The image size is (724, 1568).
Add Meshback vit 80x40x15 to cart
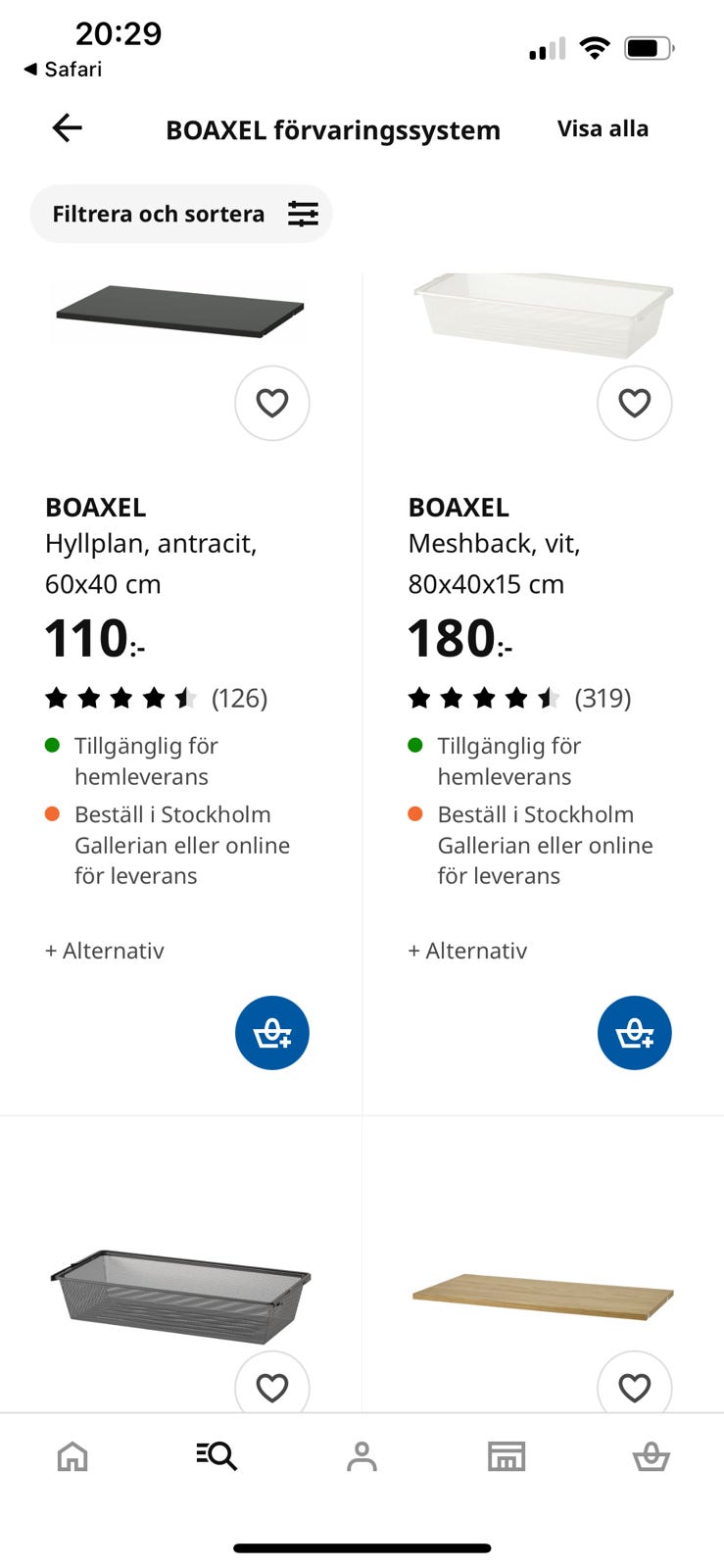[635, 1033]
